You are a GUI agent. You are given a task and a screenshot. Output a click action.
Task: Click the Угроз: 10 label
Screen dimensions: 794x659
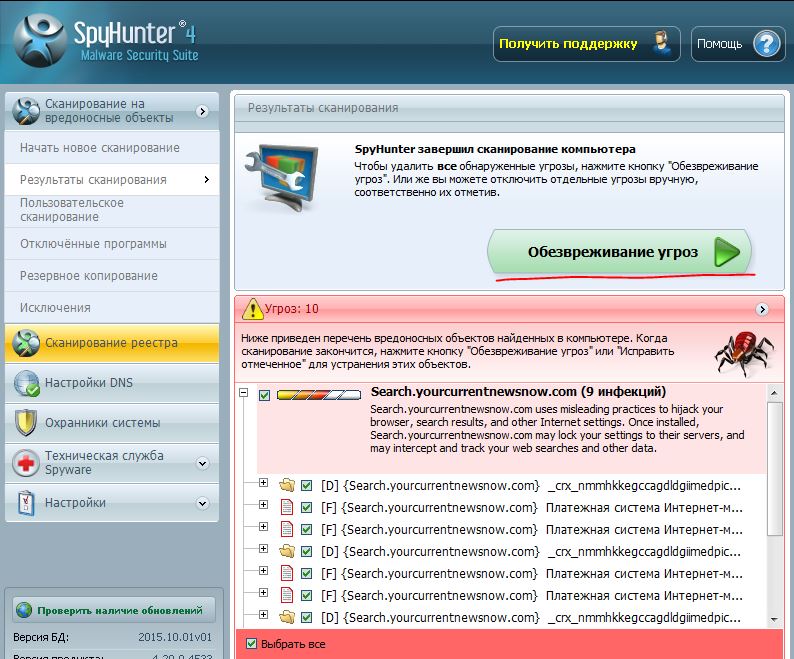tap(292, 309)
